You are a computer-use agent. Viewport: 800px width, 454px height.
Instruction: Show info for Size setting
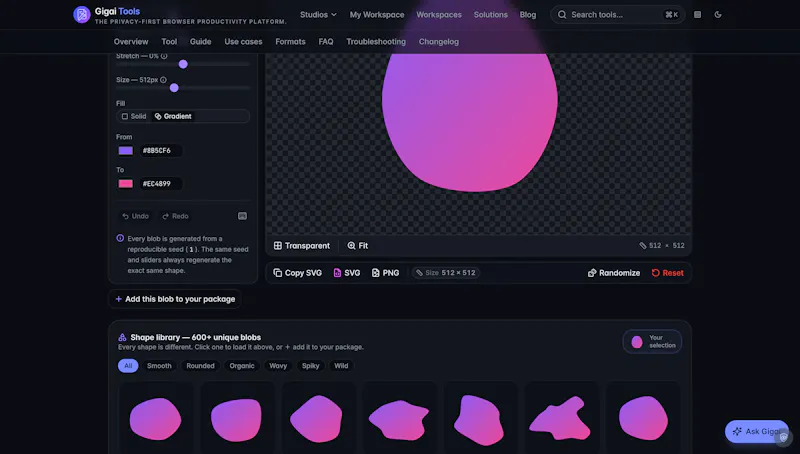click(x=163, y=80)
